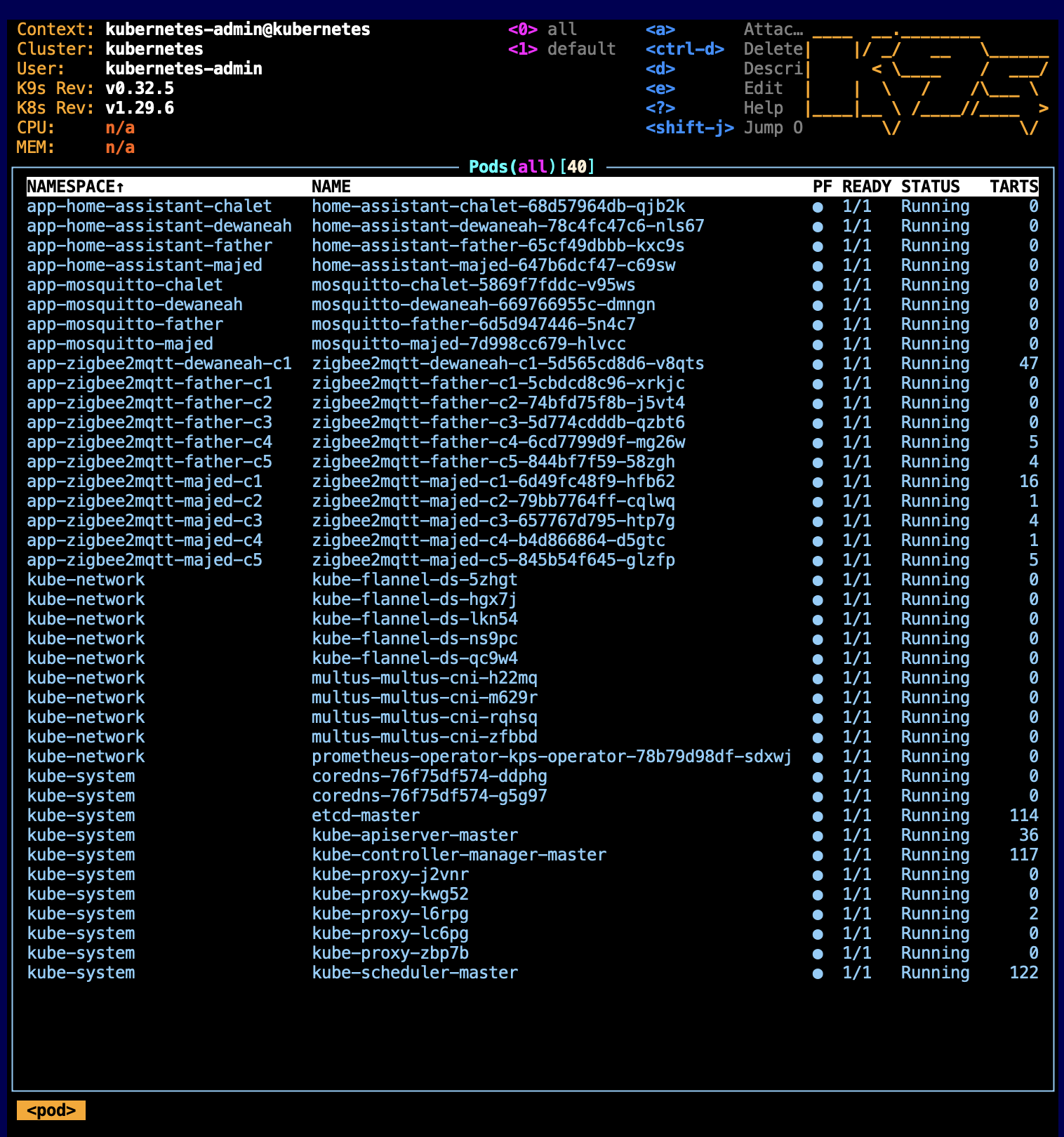Screen dimensions: 1064x1137
Task: Click the 1/1 ready value of kube-proxy-lc6pg
Action: pyautogui.click(x=857, y=933)
